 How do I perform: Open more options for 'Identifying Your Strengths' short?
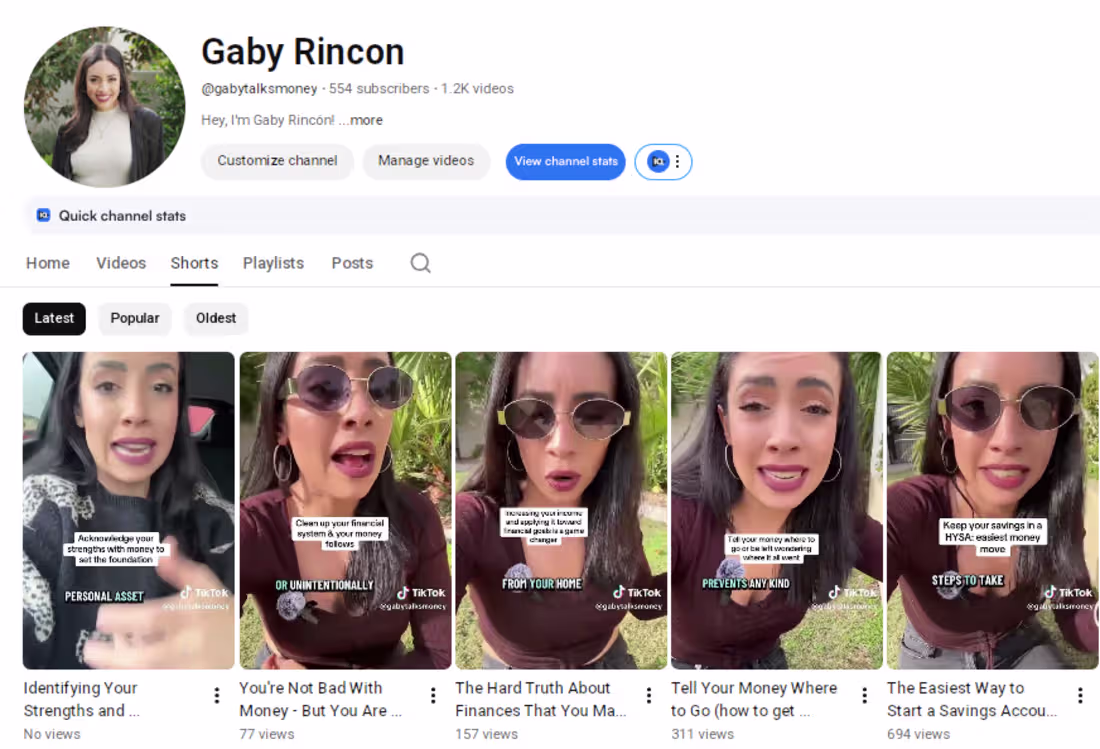tap(217, 695)
